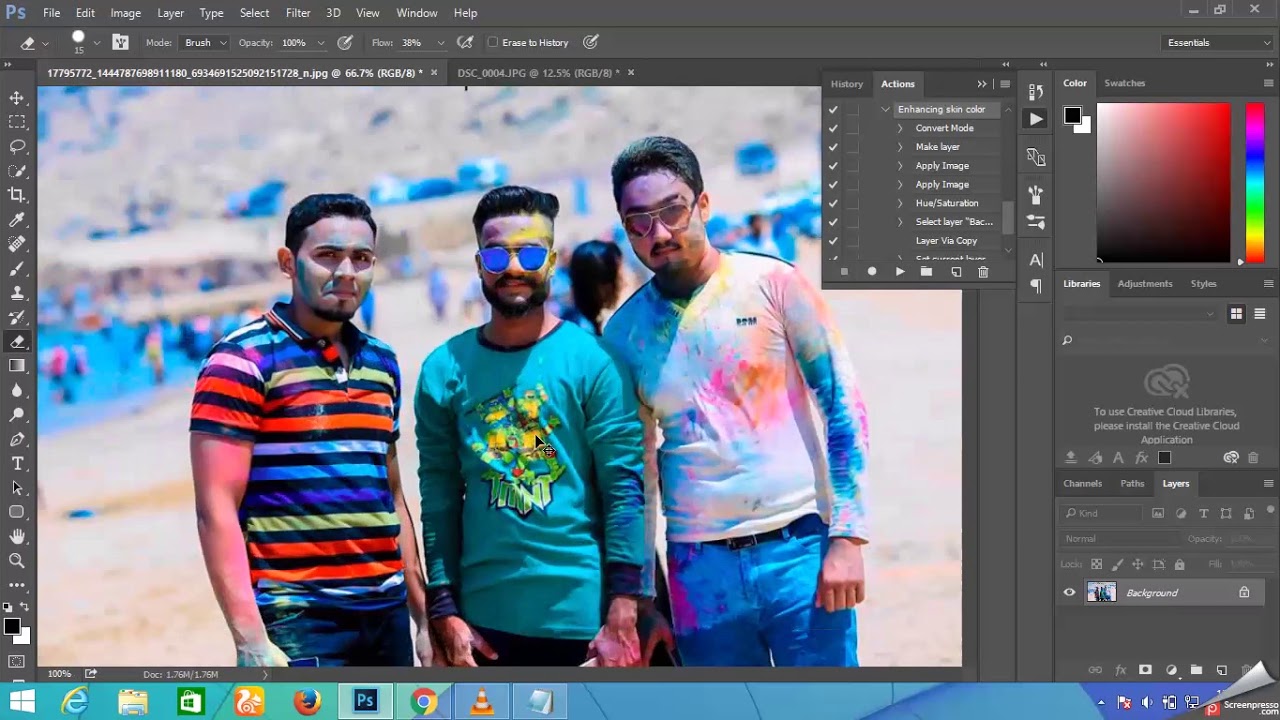The height and width of the screenshot is (720, 1280).
Task: Click the Background layer thumbnail
Action: point(1101,592)
